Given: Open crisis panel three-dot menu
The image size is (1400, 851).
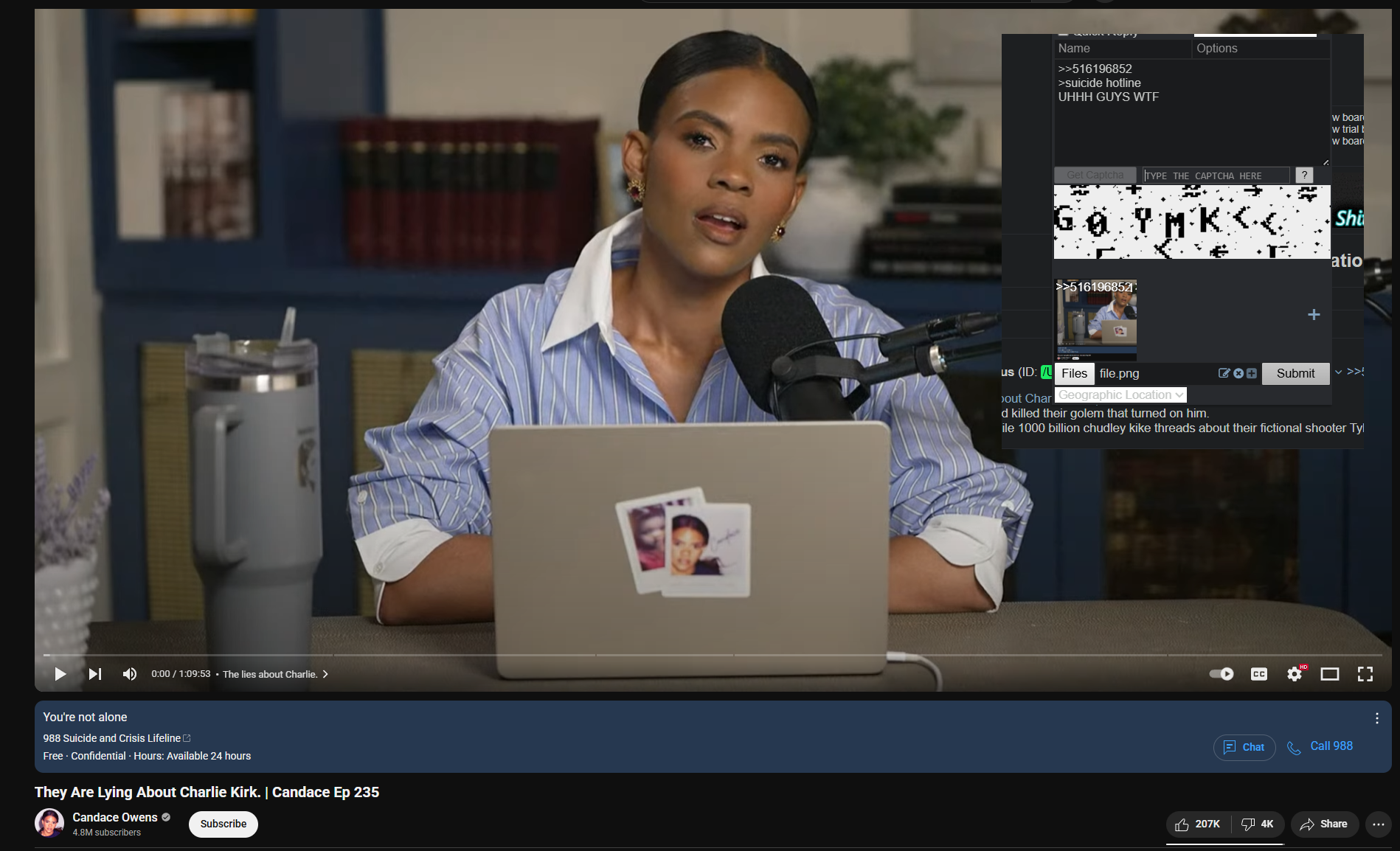Looking at the screenshot, I should click(1376, 718).
